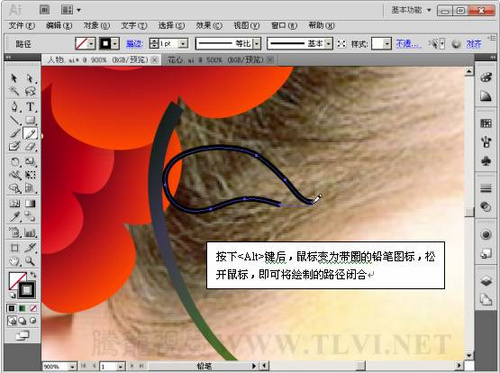Open the 900% zoom level dropdown
500x373 pixels.
click(x=72, y=366)
